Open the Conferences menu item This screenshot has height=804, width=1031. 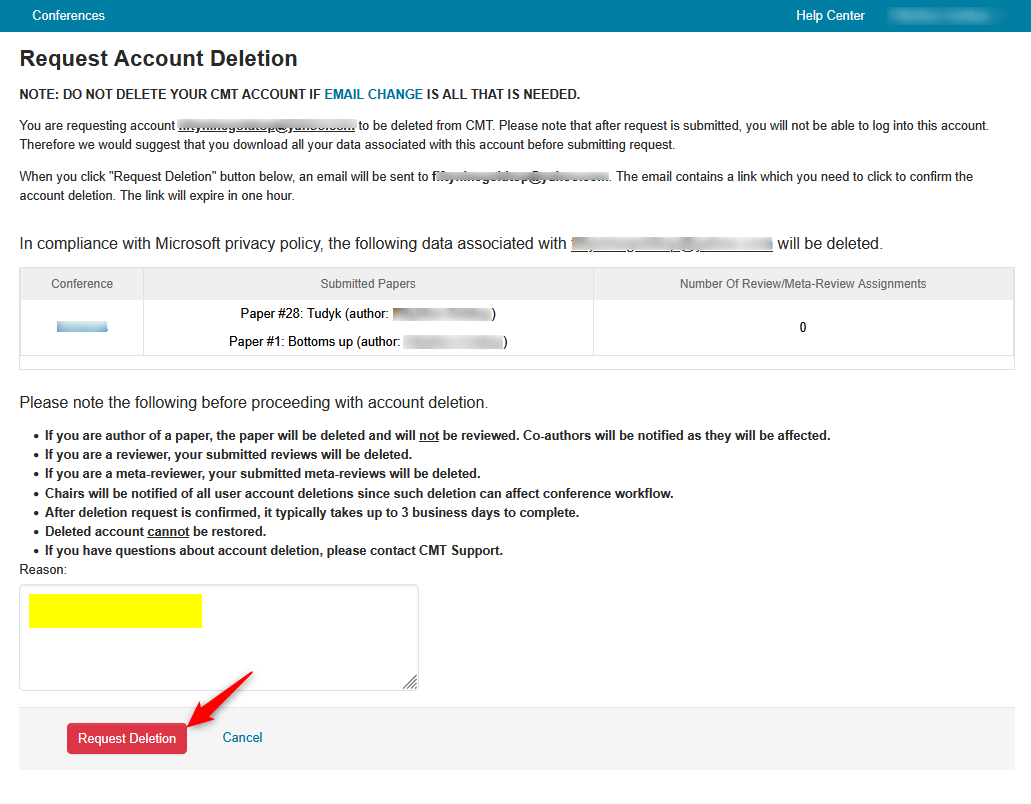click(68, 15)
